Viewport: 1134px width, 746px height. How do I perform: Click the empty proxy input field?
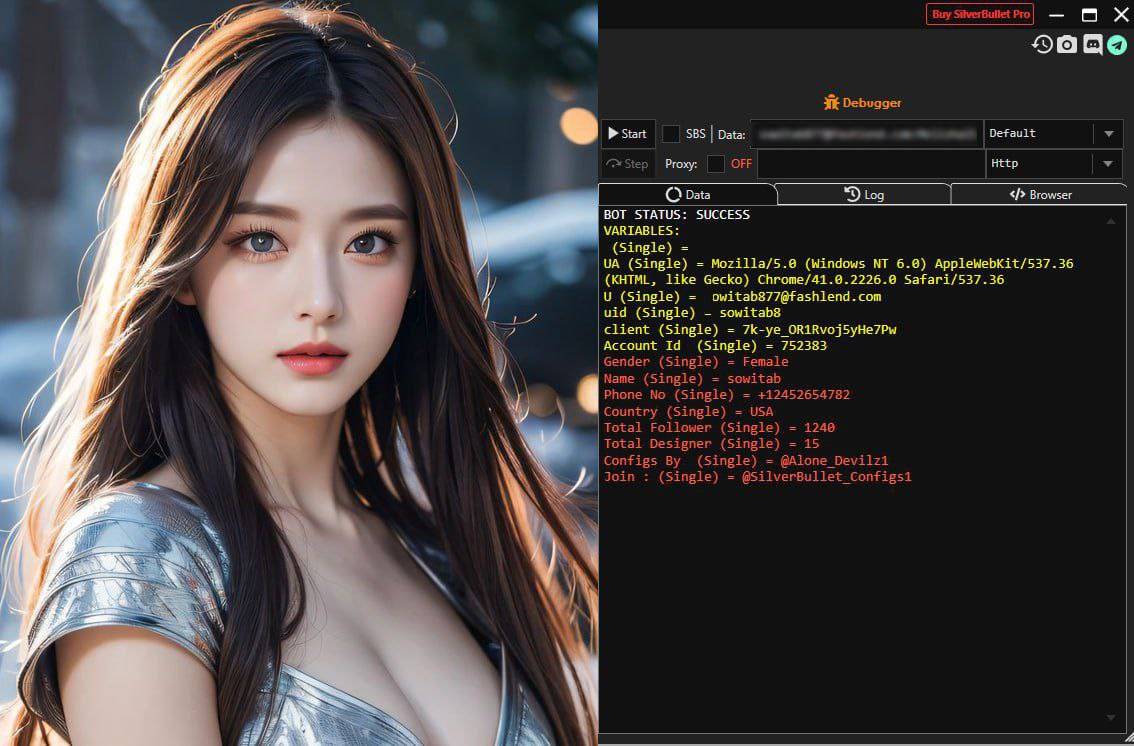click(871, 164)
